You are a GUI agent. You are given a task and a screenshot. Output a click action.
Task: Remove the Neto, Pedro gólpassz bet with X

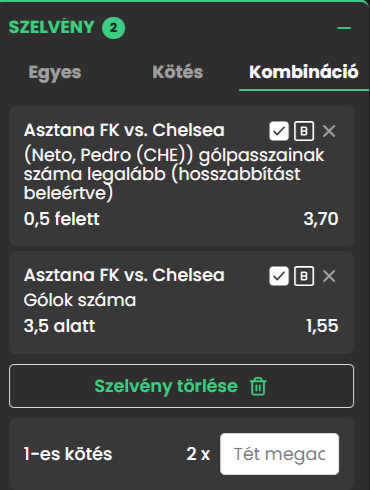[x=329, y=131]
